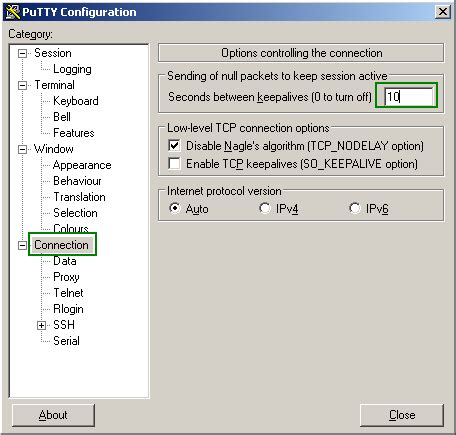The width and height of the screenshot is (456, 435).
Task: Collapse the Connection tree node
Action: click(22, 245)
